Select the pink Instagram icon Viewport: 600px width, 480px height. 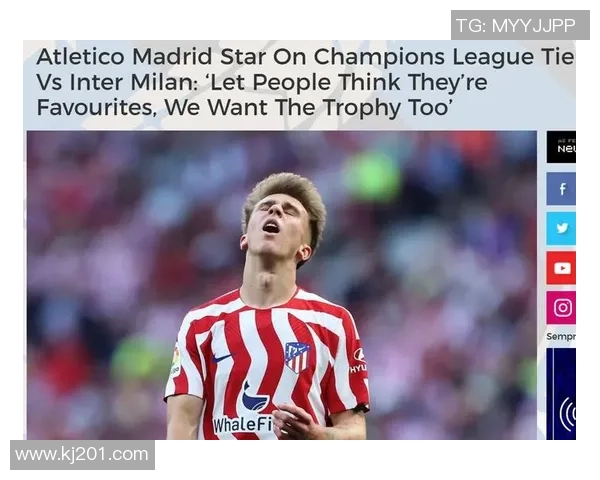pos(561,307)
